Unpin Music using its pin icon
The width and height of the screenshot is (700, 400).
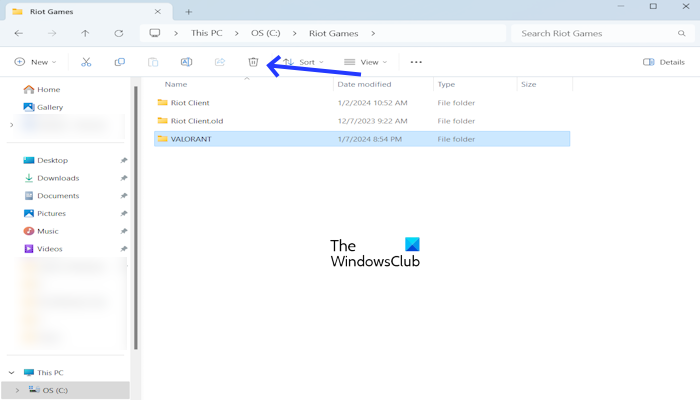coord(124,231)
